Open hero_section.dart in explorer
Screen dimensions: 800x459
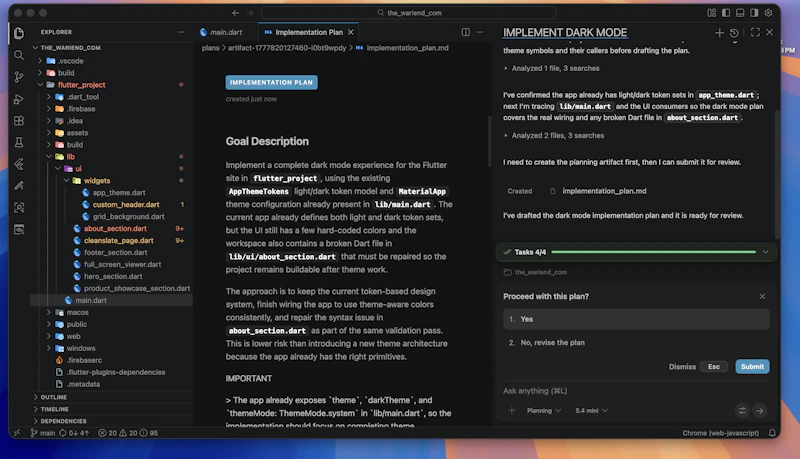[113, 276]
